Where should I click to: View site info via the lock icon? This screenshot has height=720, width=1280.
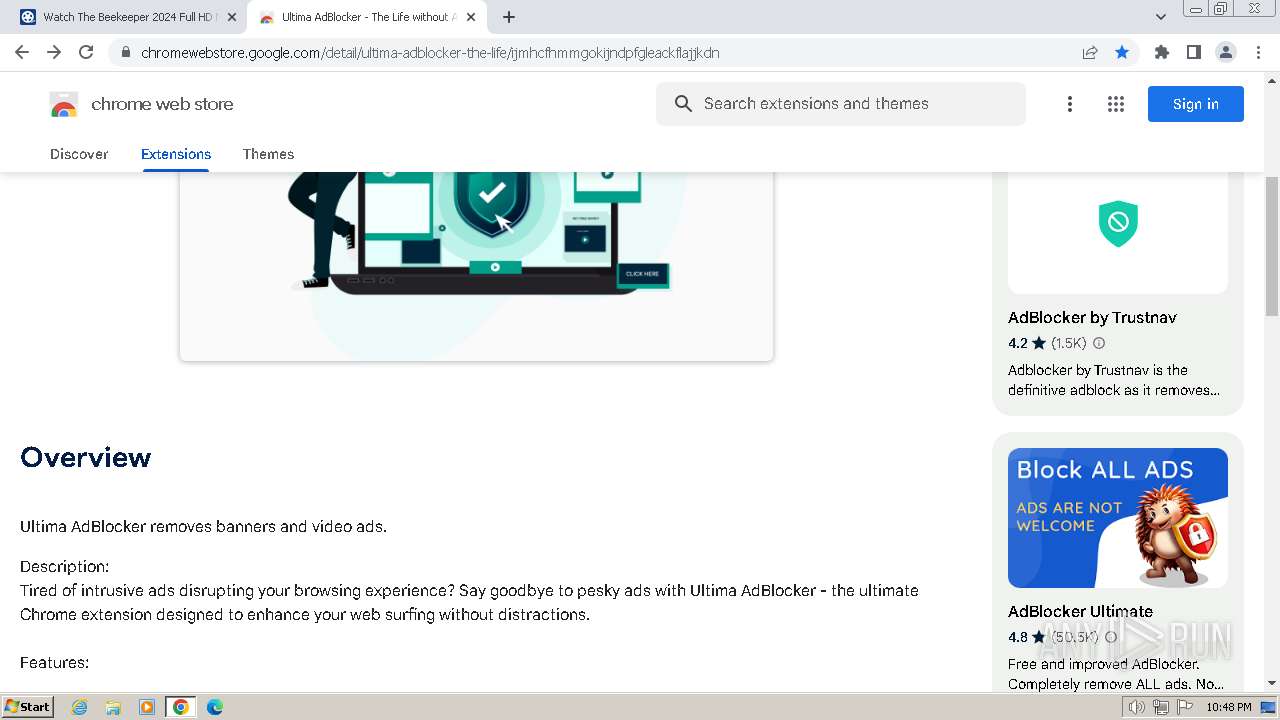[125, 52]
